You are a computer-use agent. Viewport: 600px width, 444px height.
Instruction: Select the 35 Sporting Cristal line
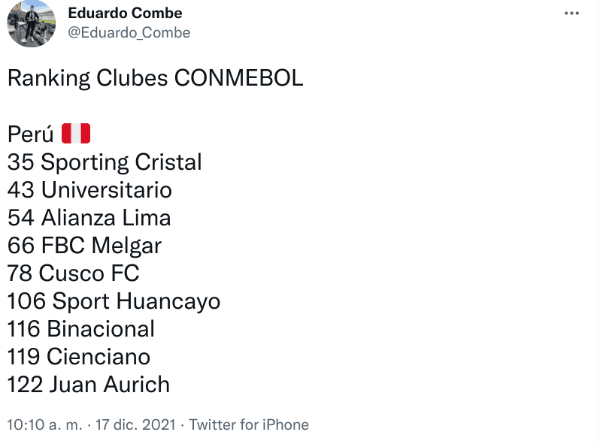[x=104, y=162]
